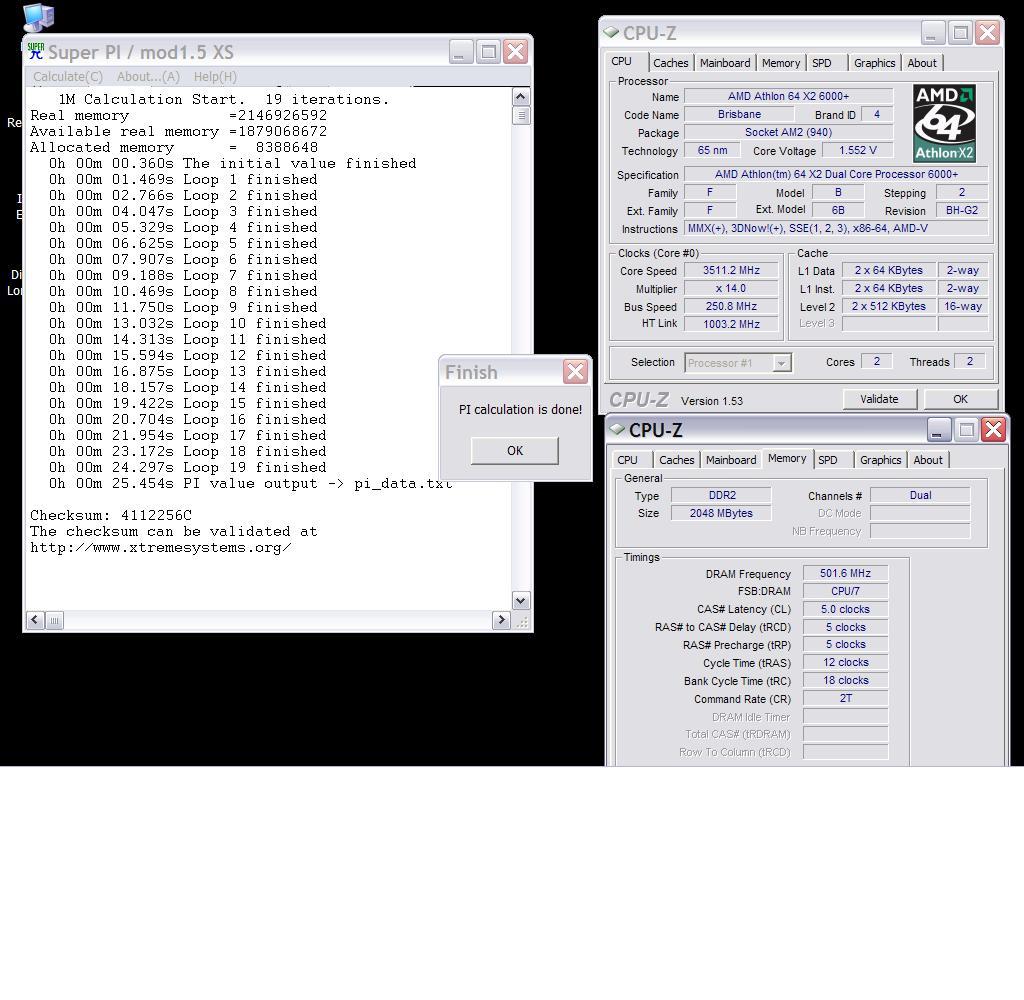Open About tab in lower CPU-Z window
This screenshot has height=1000, width=1024.
tap(927, 460)
